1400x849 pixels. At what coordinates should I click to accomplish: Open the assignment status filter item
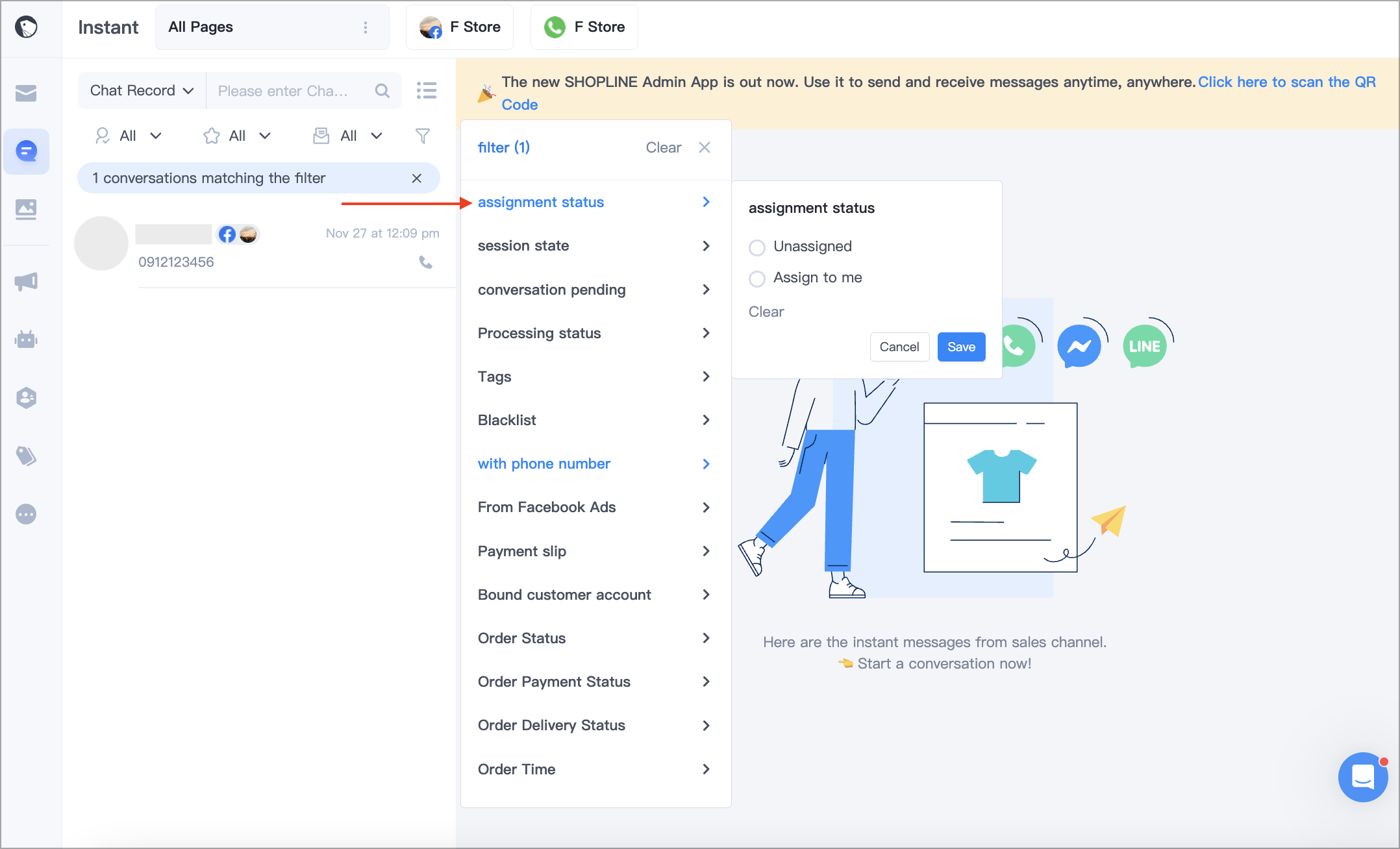595,202
